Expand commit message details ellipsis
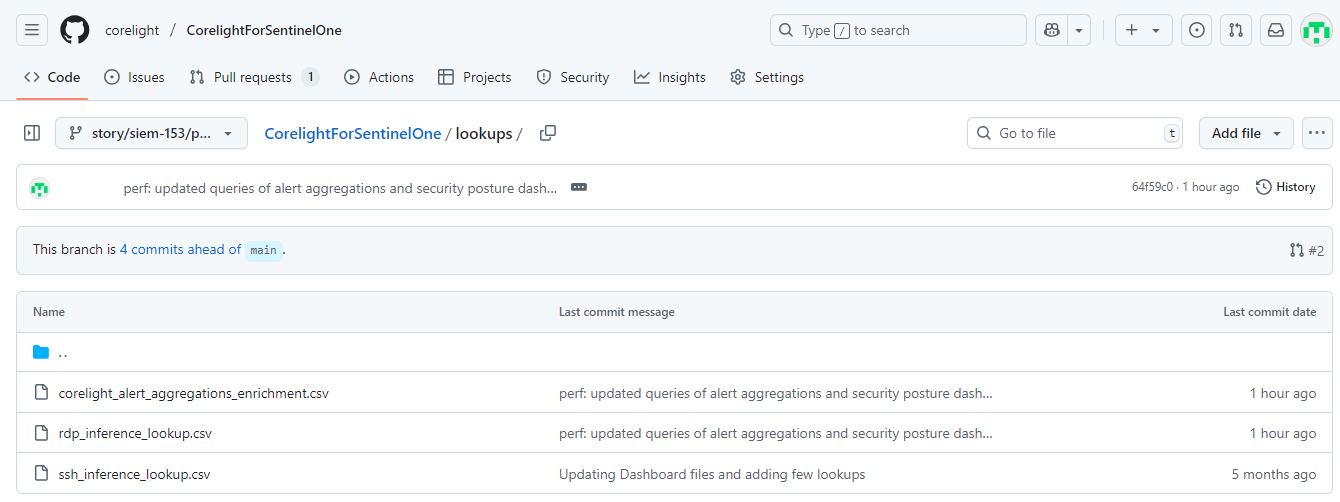Screen dimensions: 1340x502 pos(579,187)
